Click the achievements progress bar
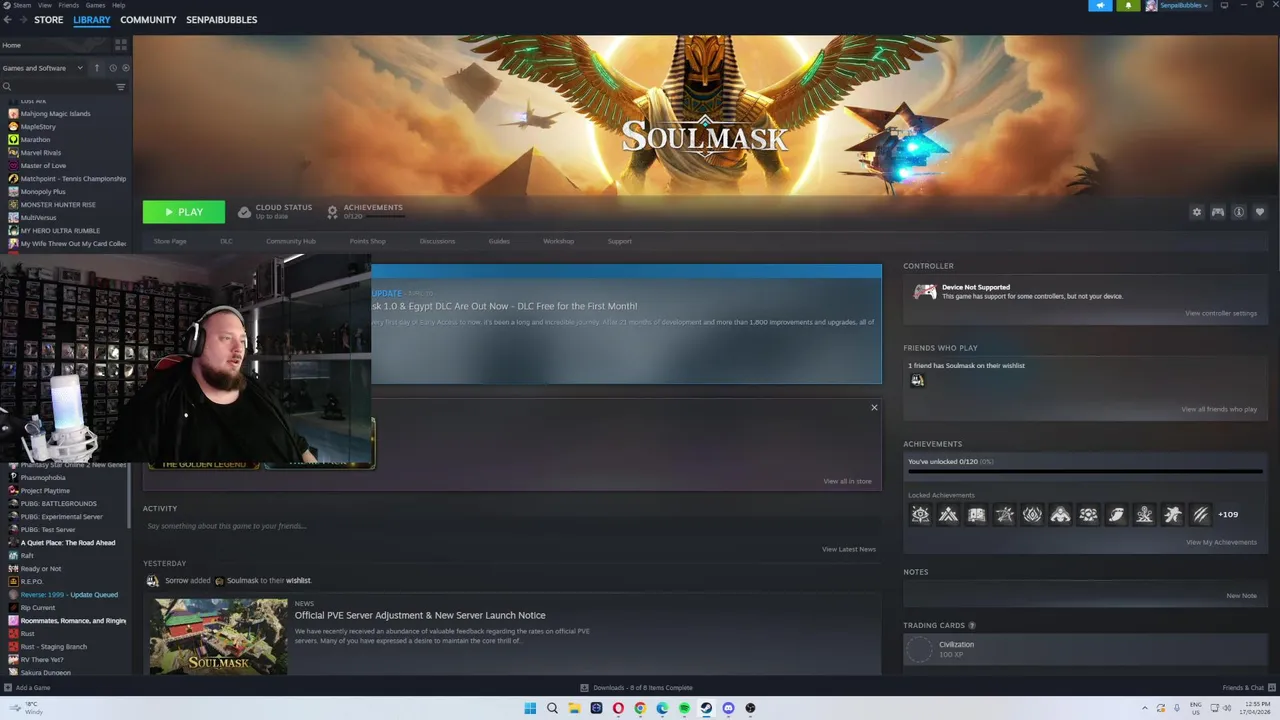 tap(1085, 470)
